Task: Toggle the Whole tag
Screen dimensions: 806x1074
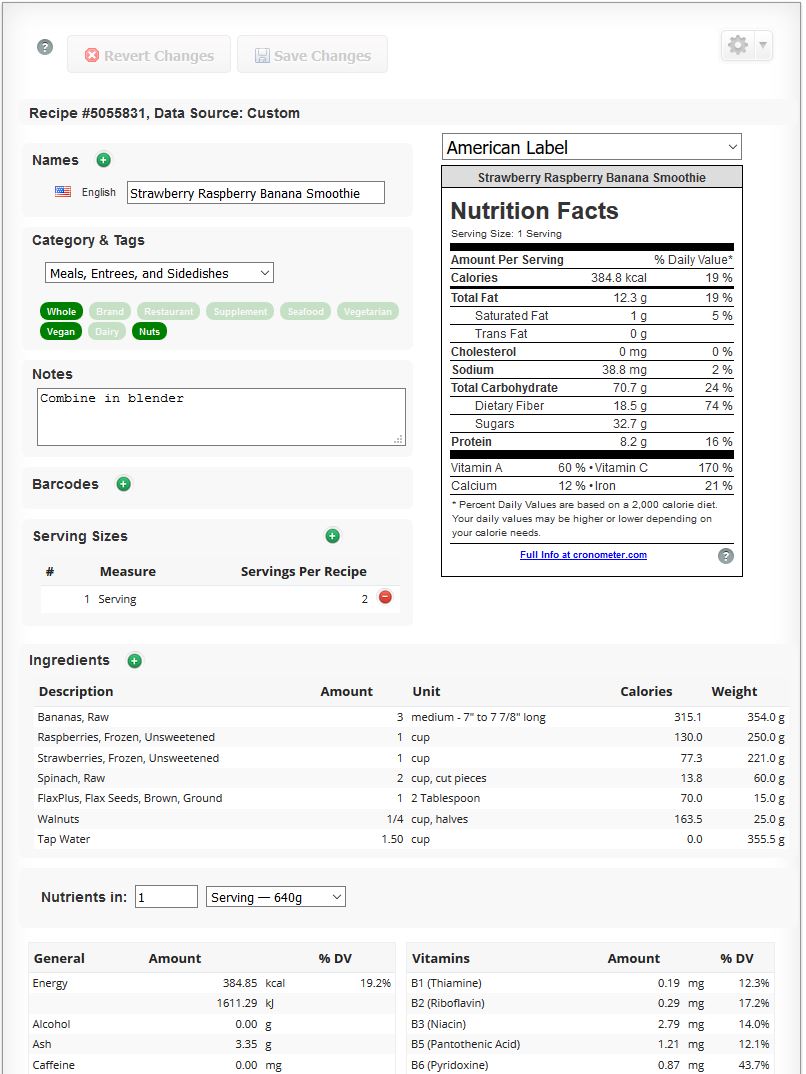Action: [61, 312]
